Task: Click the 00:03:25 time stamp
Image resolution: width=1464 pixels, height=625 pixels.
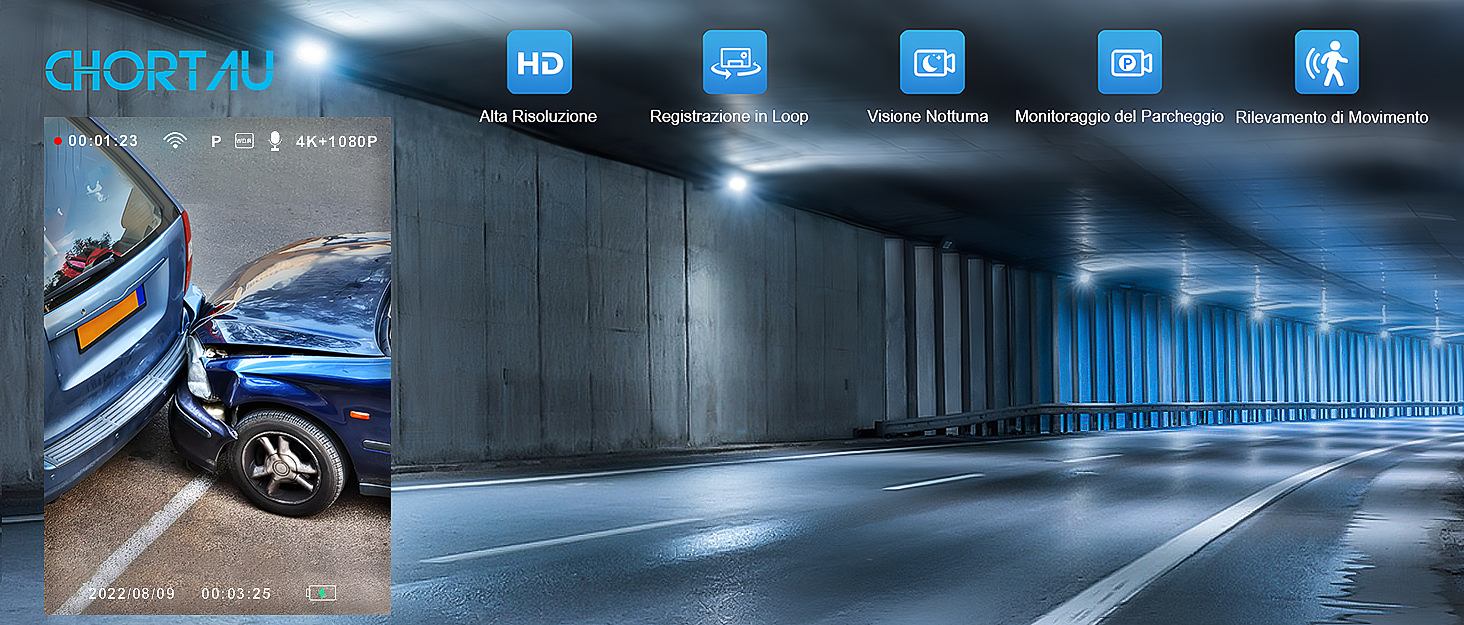Action: (x=236, y=593)
